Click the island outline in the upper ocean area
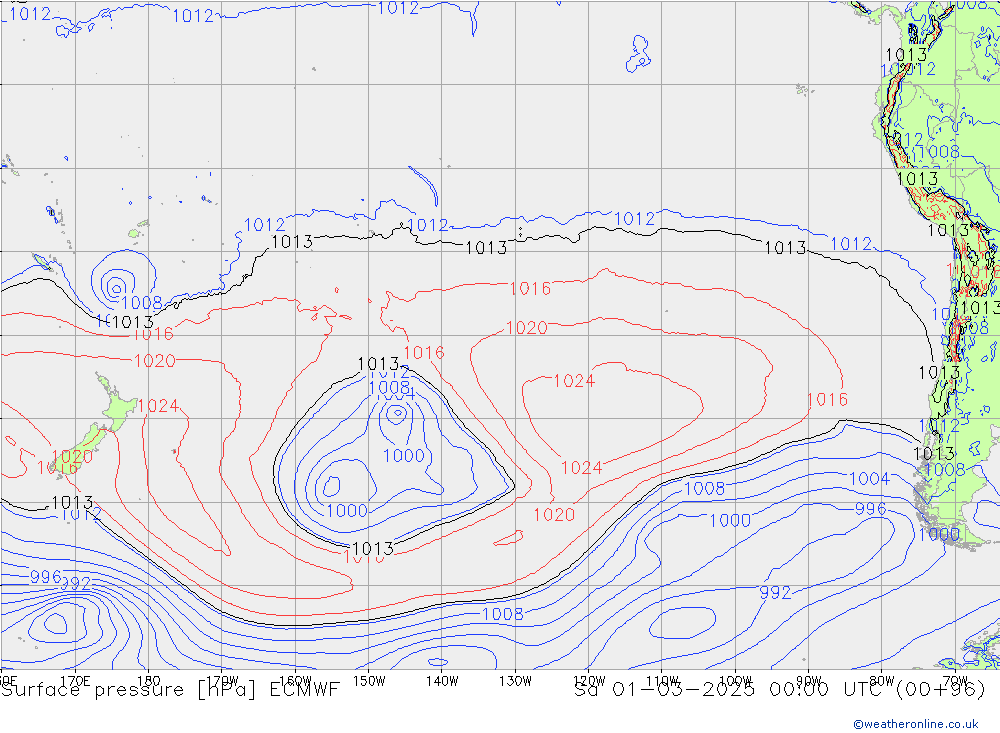The width and height of the screenshot is (1000, 733). coord(636,53)
